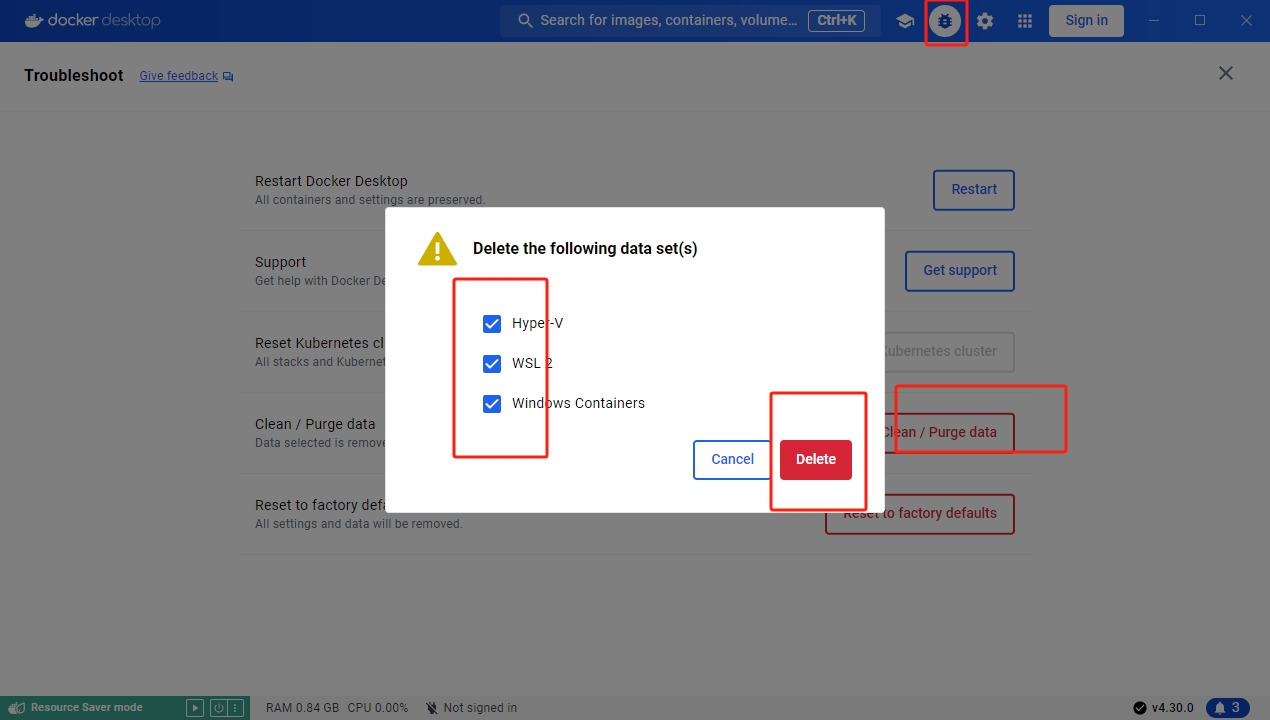
Task: Open Settings via the gear icon
Action: click(x=985, y=21)
